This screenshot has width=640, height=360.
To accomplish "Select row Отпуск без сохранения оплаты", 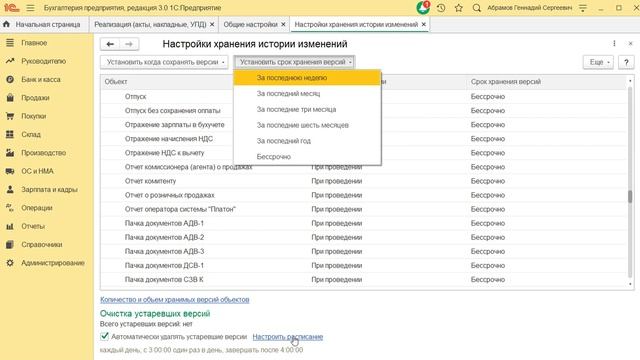I will (173, 111).
